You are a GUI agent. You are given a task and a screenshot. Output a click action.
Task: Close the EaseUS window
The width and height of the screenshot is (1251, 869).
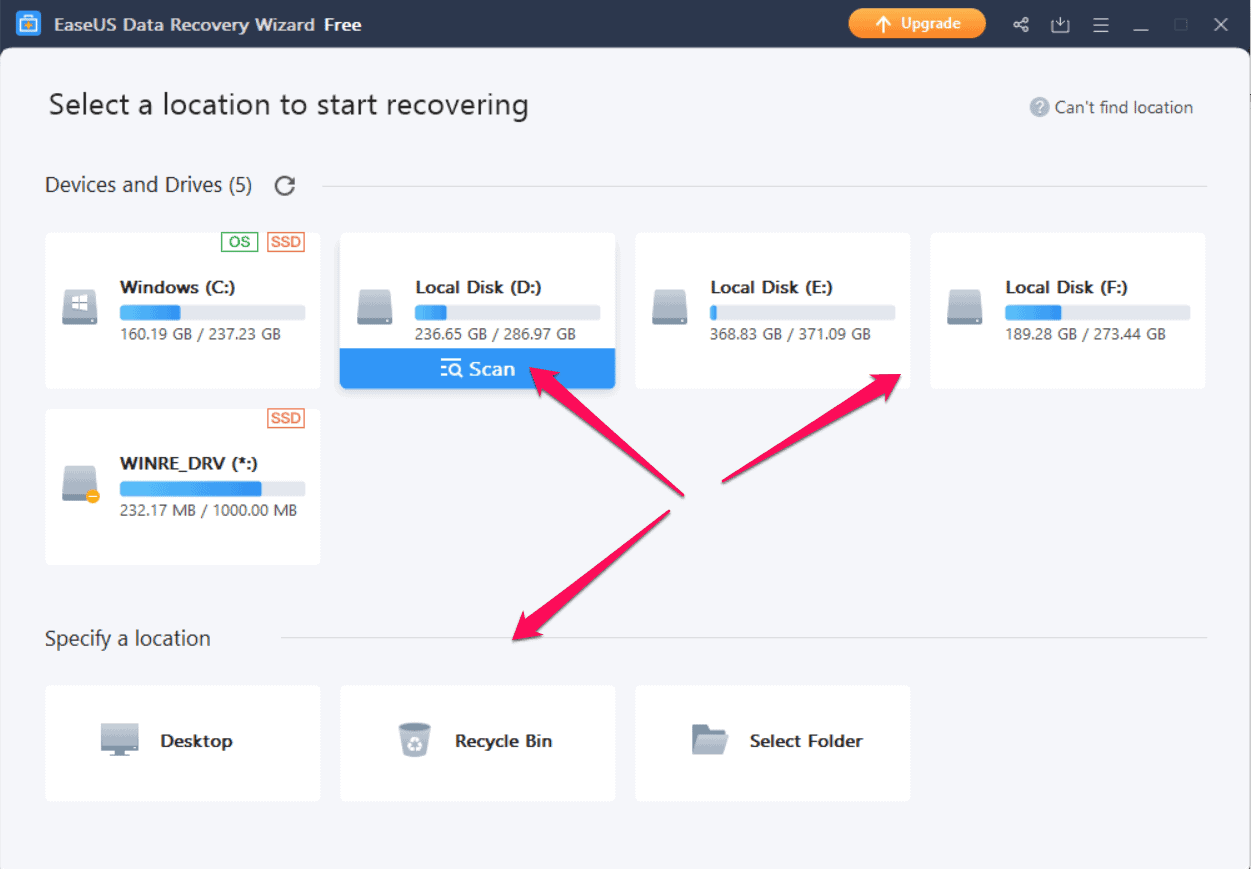point(1221,25)
